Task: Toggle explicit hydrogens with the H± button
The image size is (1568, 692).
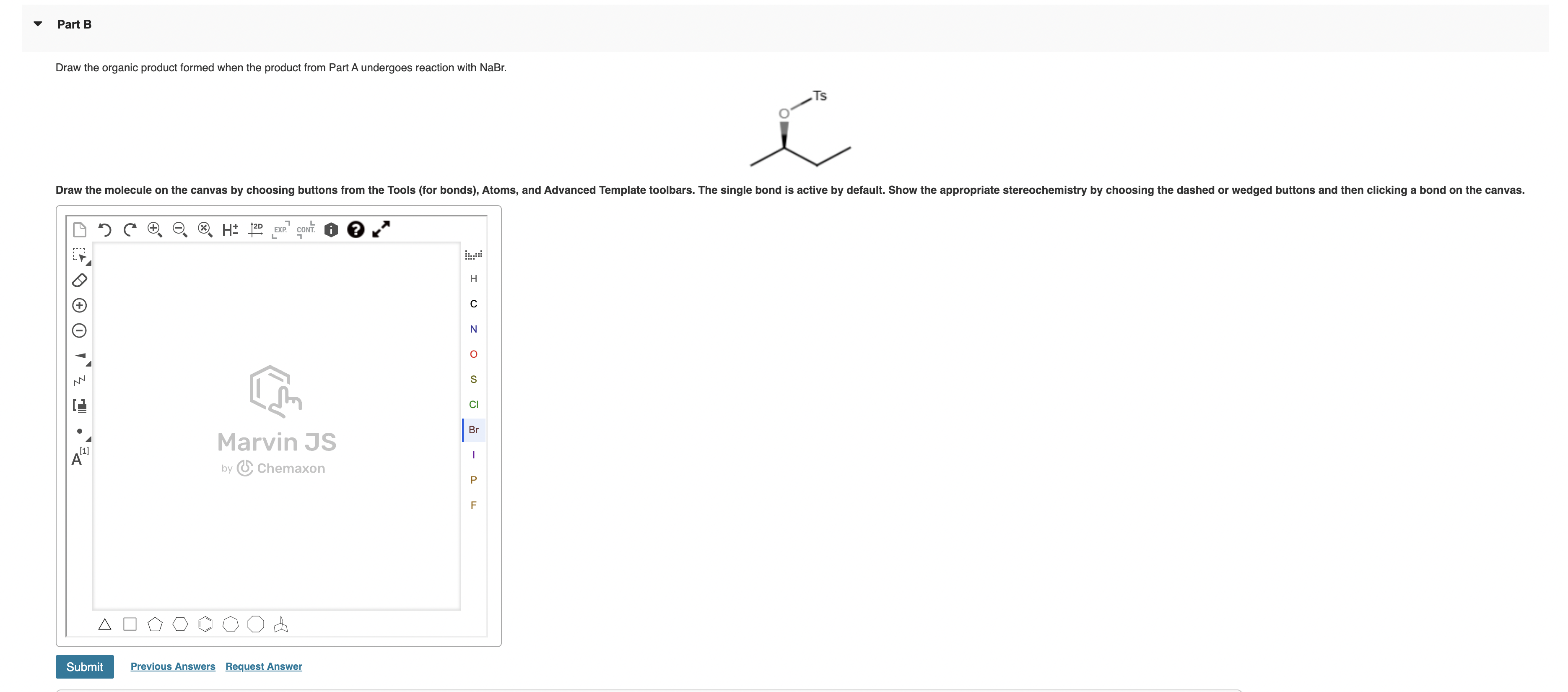Action: 230,230
